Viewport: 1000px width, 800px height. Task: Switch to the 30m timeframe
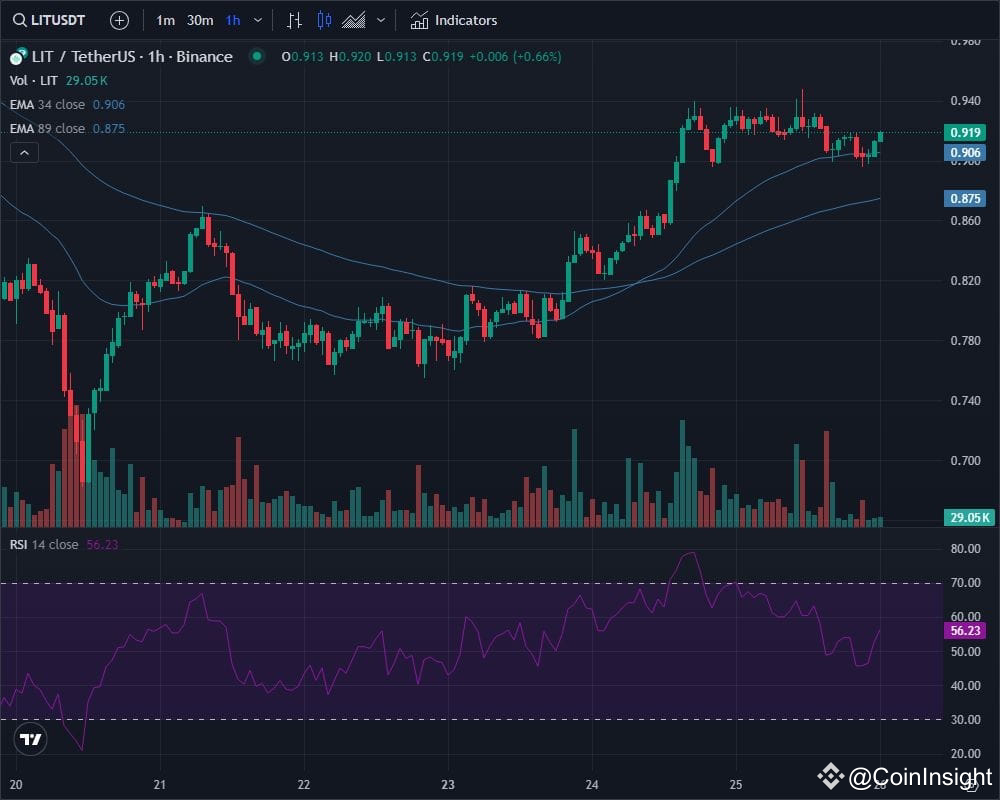click(x=199, y=20)
